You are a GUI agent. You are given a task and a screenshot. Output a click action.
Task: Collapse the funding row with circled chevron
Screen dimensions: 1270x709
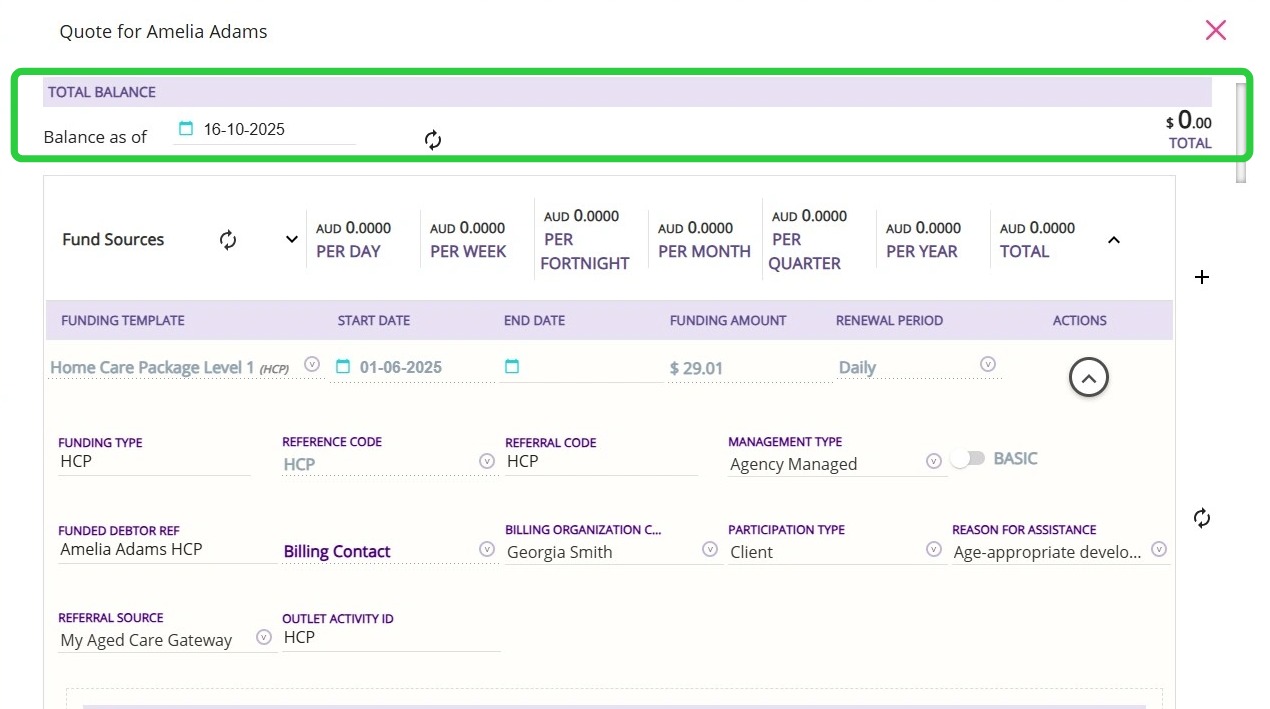(1089, 378)
